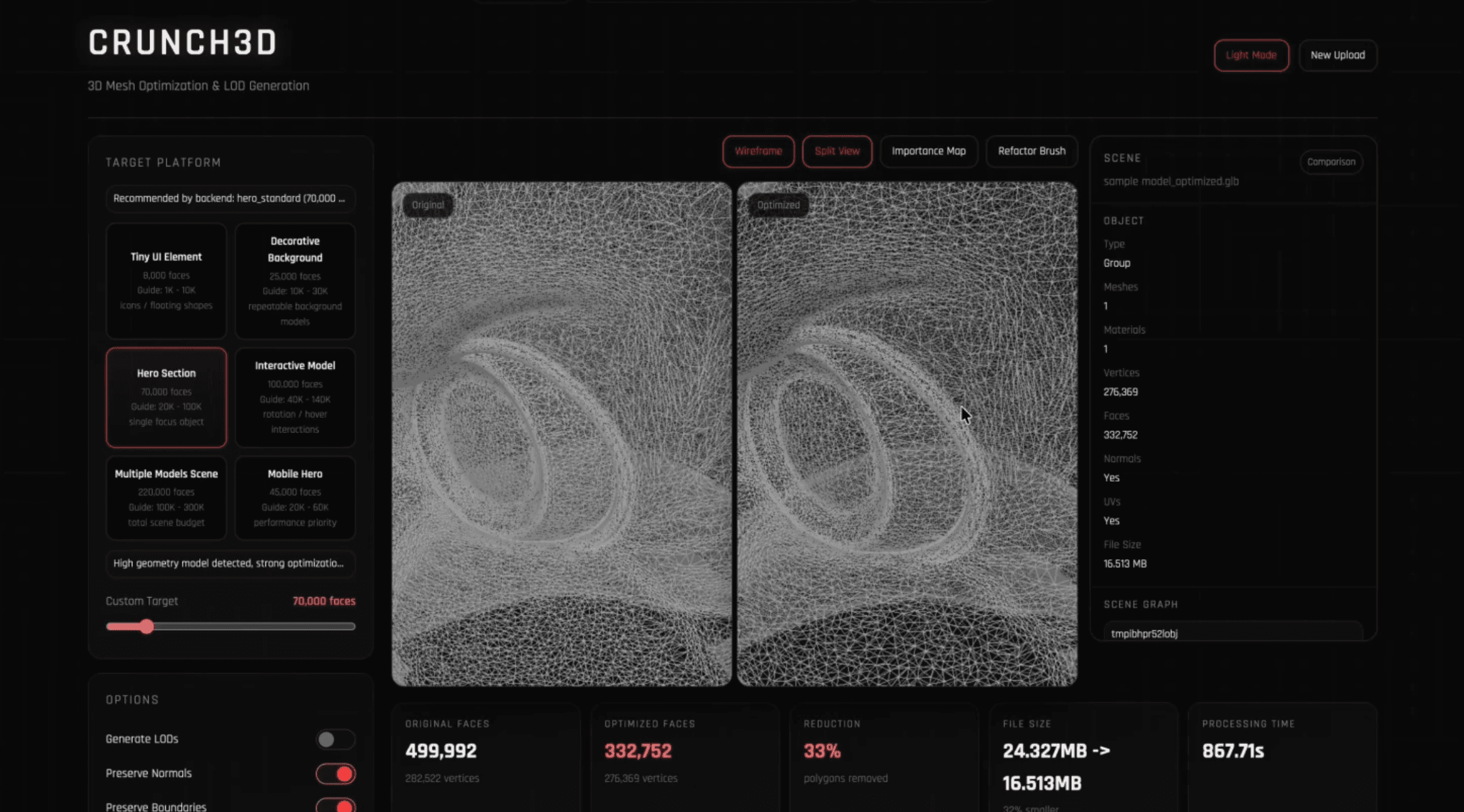The width and height of the screenshot is (1464, 812).
Task: Open the Importance Map view
Action: 928,151
